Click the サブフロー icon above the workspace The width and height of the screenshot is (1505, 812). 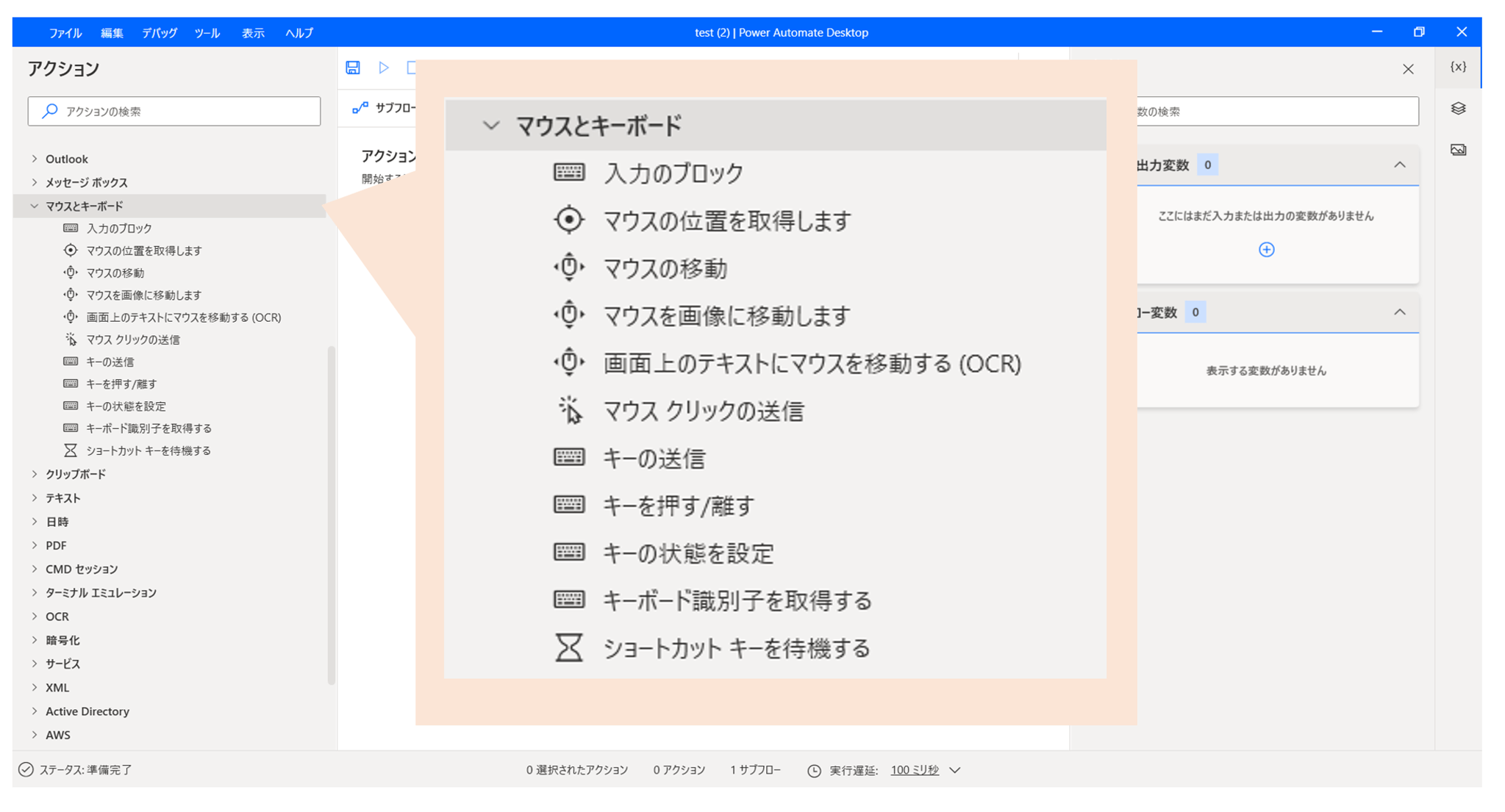coord(360,109)
